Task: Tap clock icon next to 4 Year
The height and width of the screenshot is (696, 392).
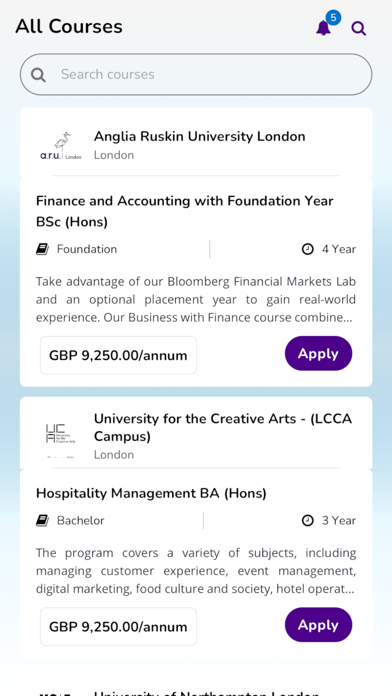Action: pos(308,249)
